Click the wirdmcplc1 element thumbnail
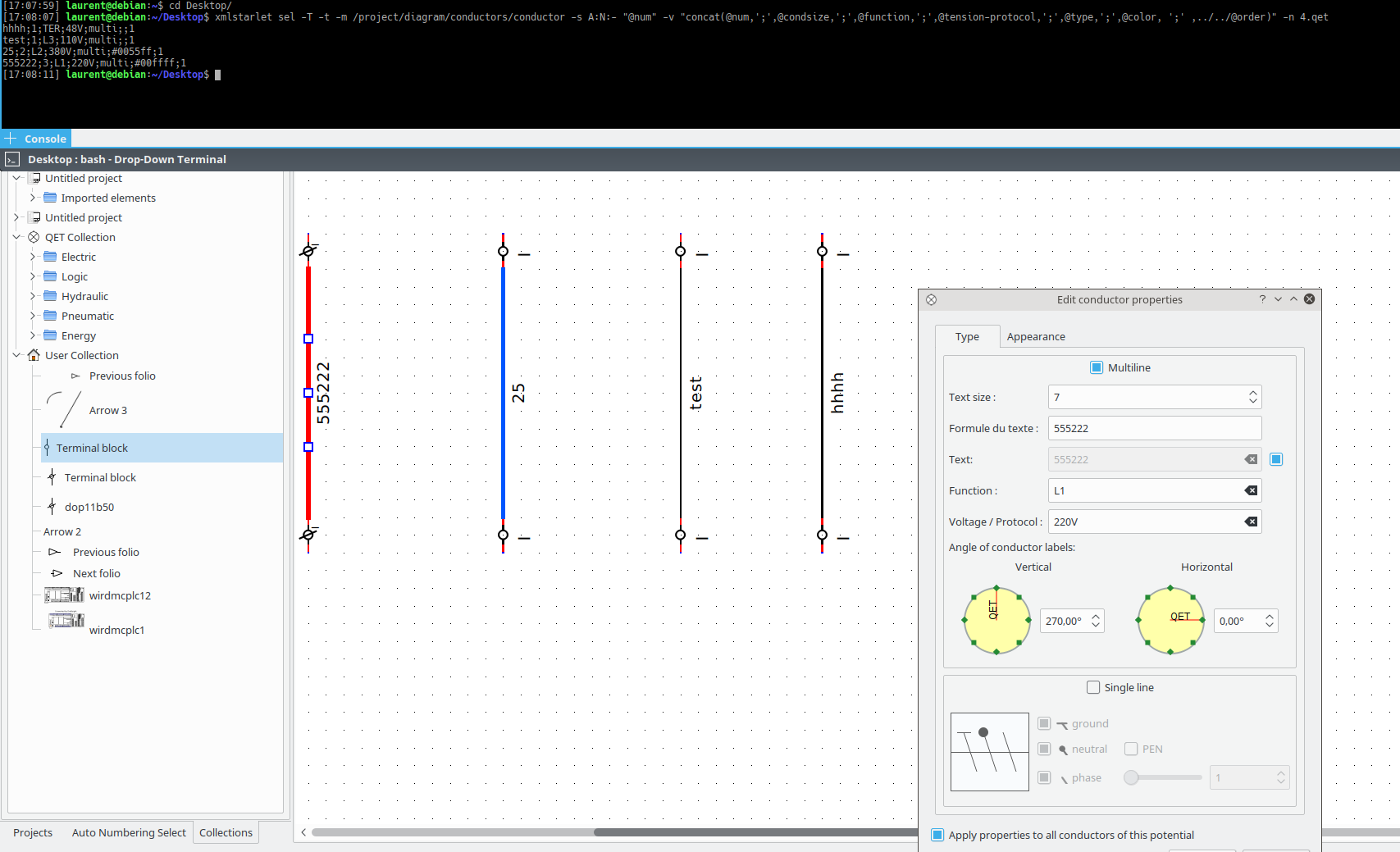Screen dimensions: 1400x852 pyautogui.click(x=66, y=620)
